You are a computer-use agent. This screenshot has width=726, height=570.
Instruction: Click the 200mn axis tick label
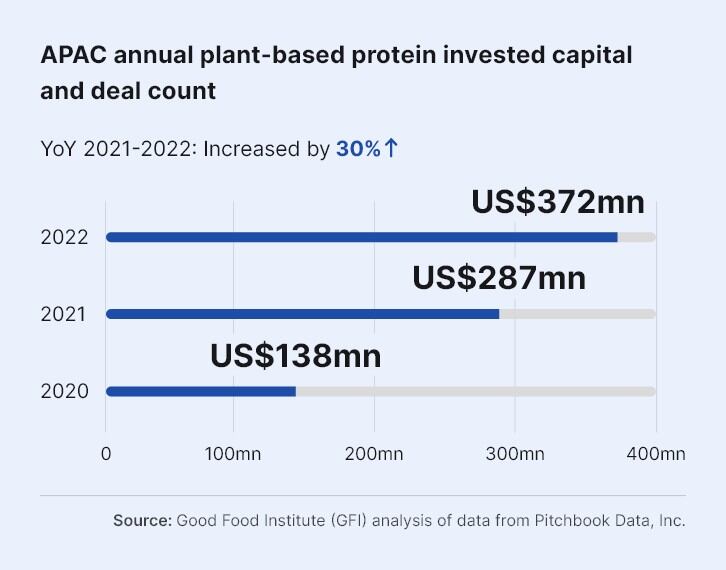(x=374, y=454)
